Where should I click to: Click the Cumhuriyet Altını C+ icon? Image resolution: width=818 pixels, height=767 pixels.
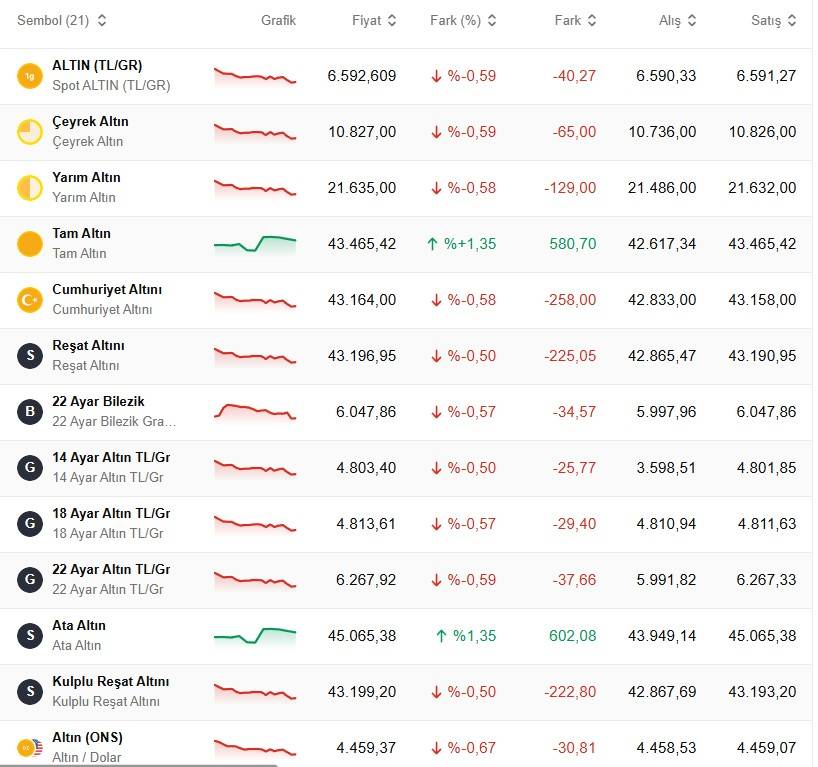(x=30, y=300)
